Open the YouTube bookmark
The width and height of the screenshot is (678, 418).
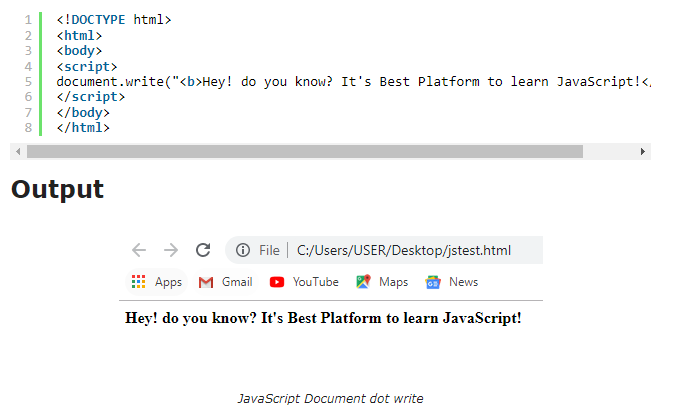click(x=304, y=282)
